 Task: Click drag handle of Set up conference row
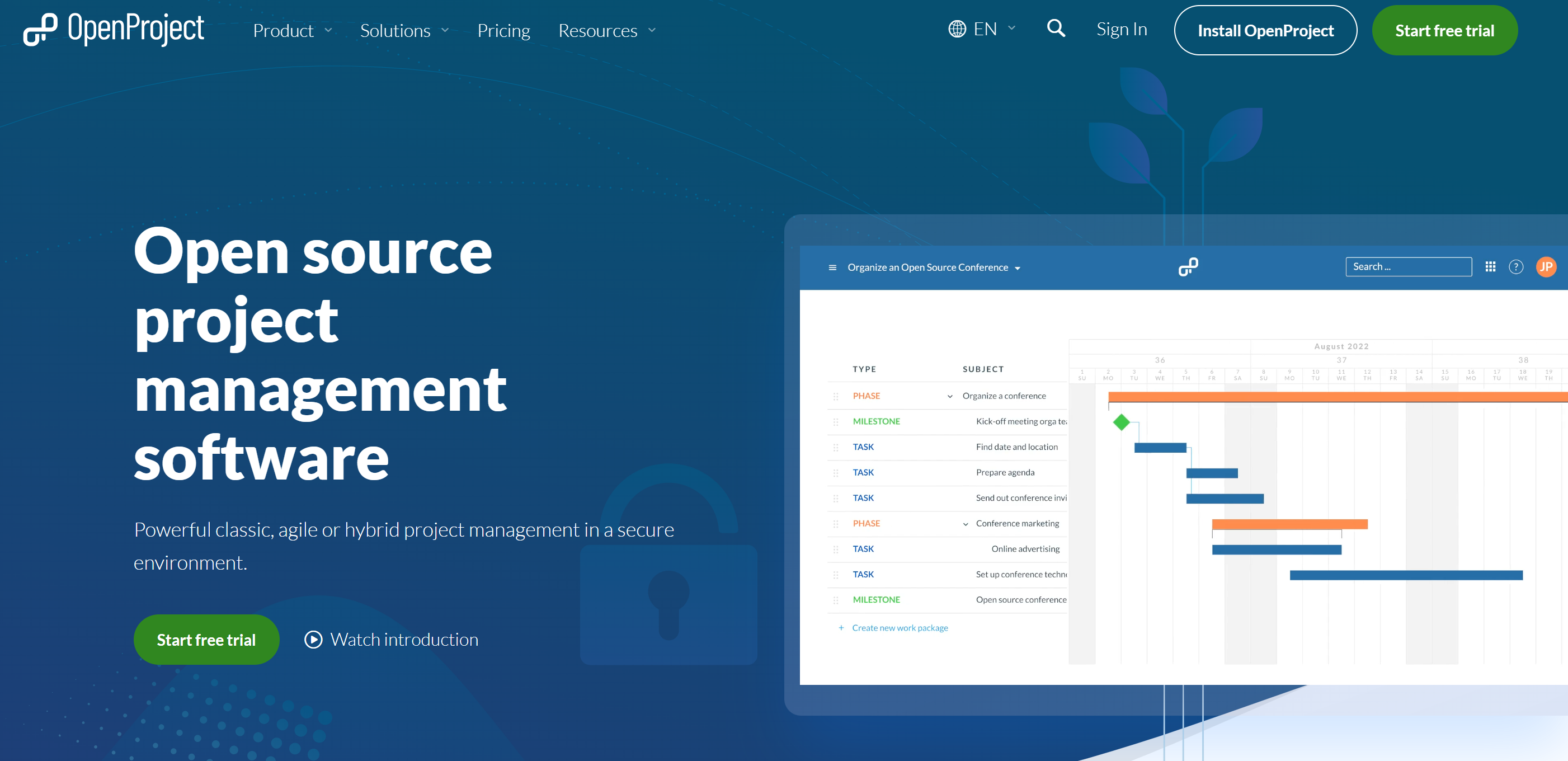pyautogui.click(x=836, y=575)
